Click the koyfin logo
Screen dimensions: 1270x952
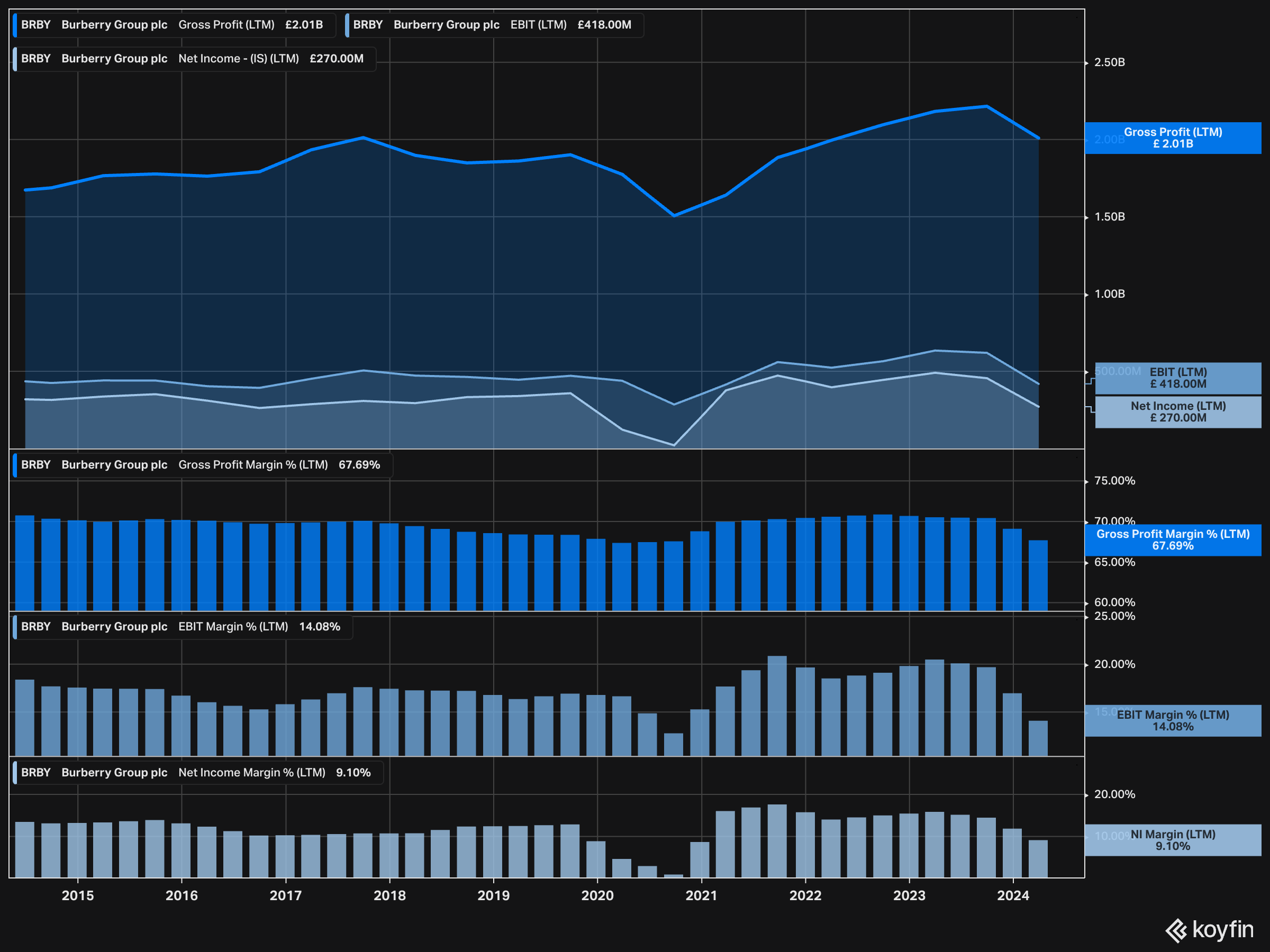point(1210,930)
